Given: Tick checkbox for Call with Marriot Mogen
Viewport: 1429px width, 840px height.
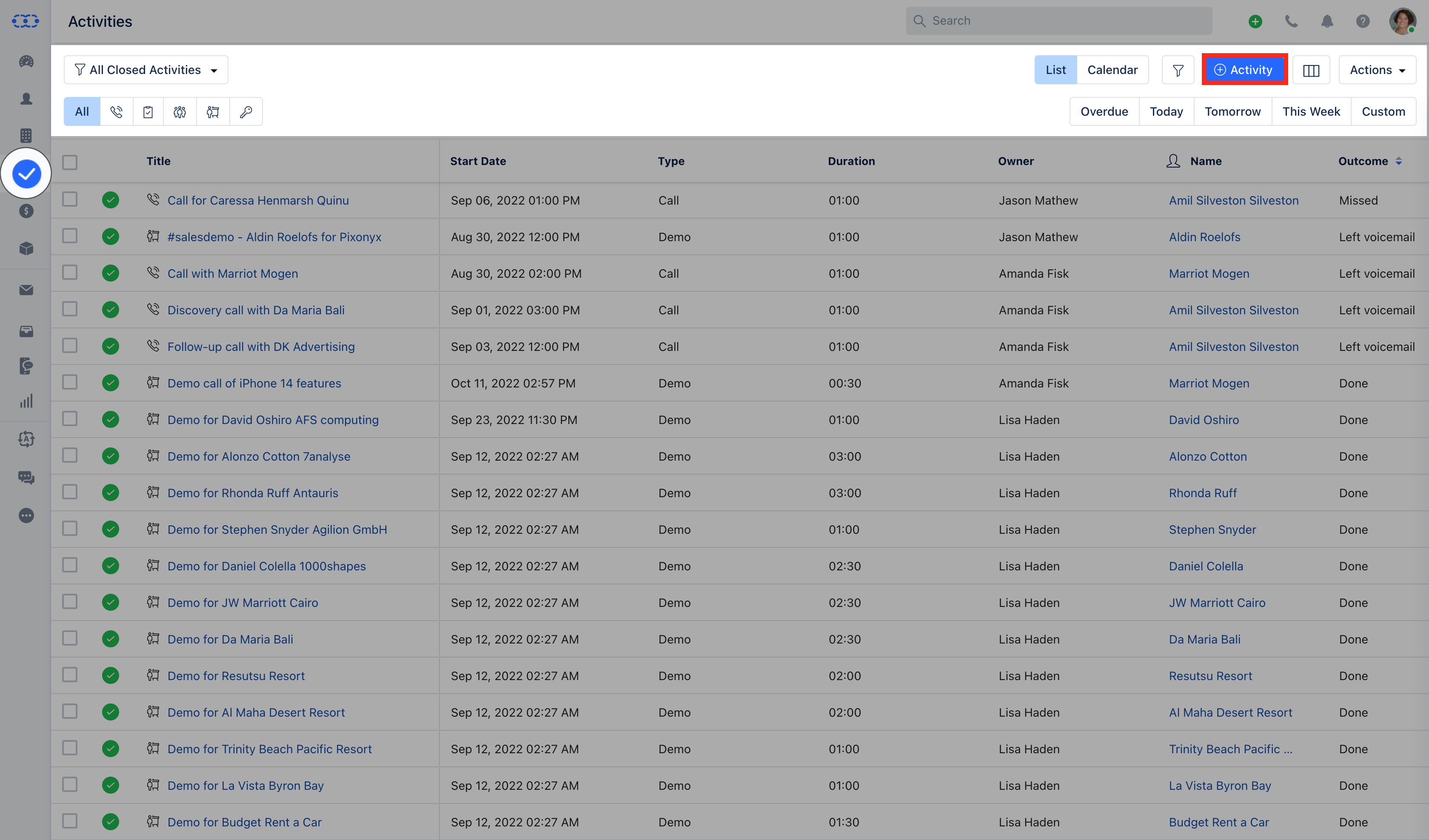Looking at the screenshot, I should pos(70,273).
